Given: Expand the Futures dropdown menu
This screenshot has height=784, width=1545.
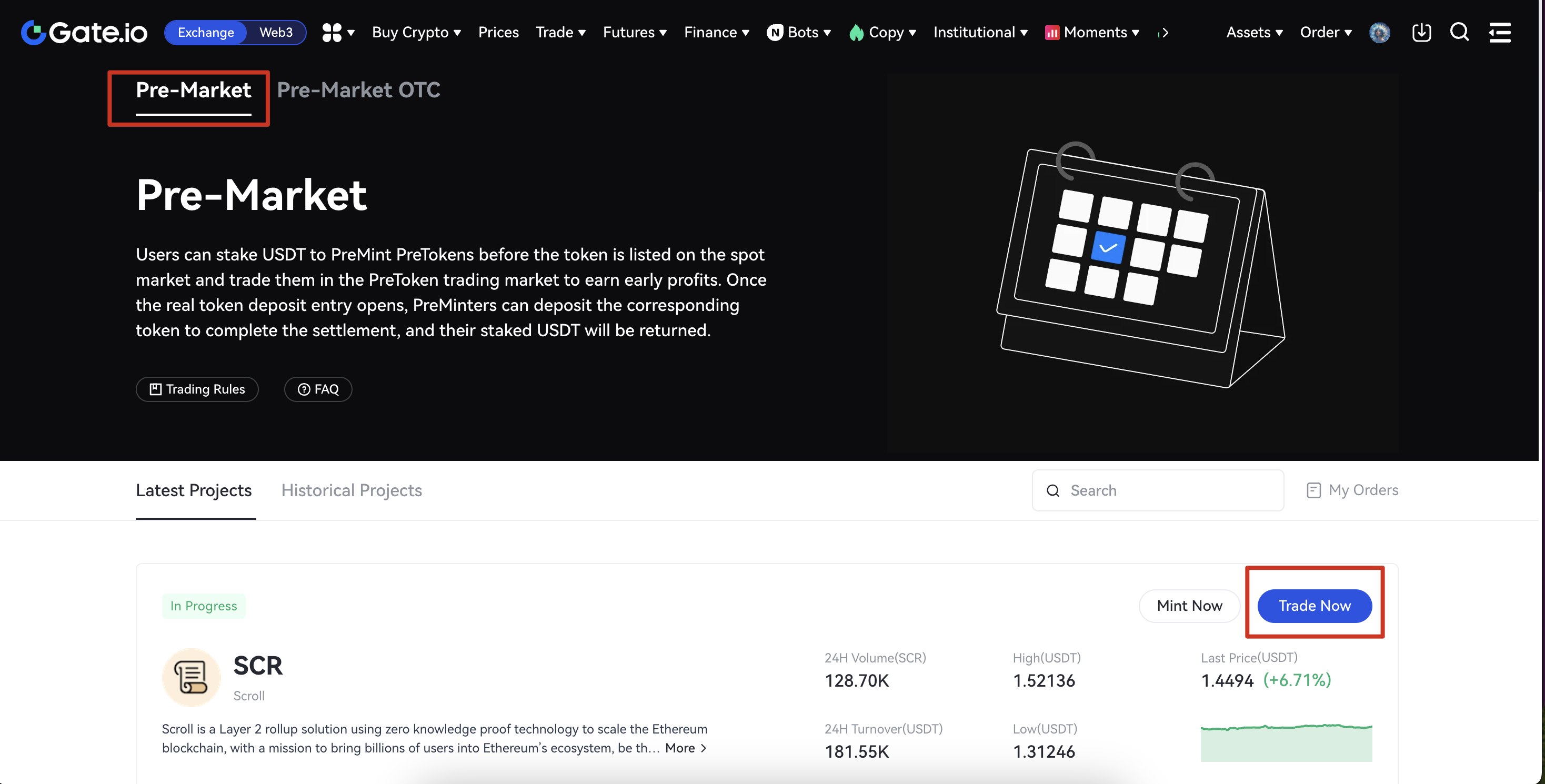Looking at the screenshot, I should coord(635,33).
